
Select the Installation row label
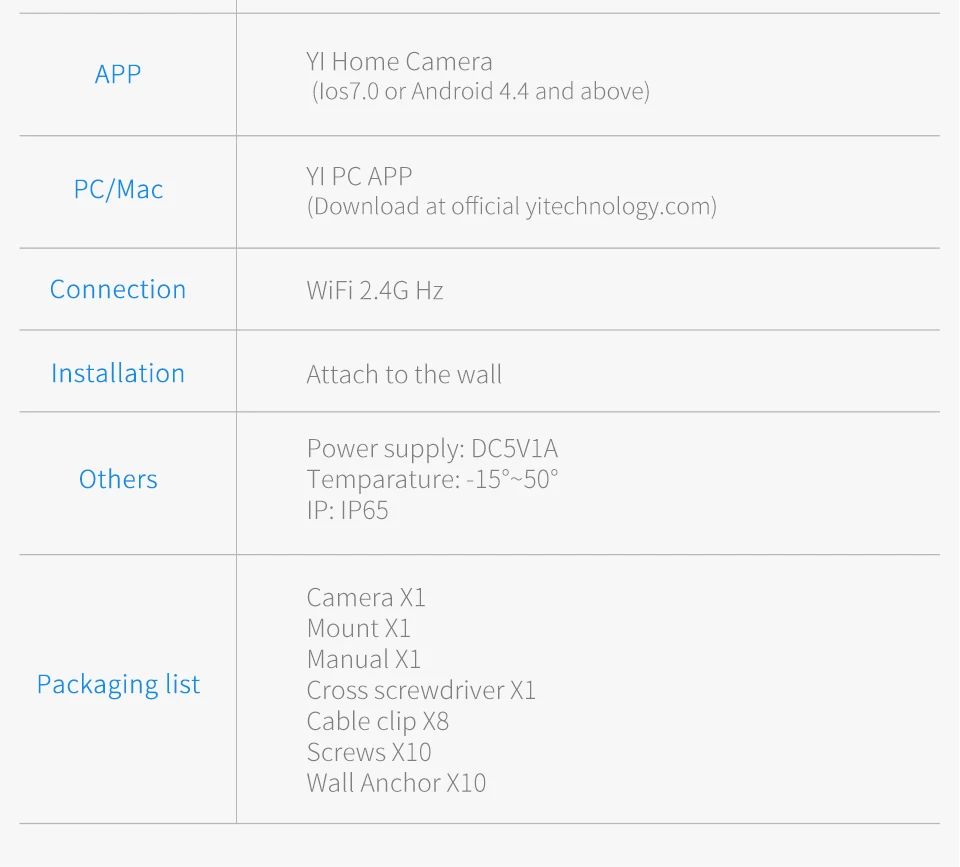[118, 374]
